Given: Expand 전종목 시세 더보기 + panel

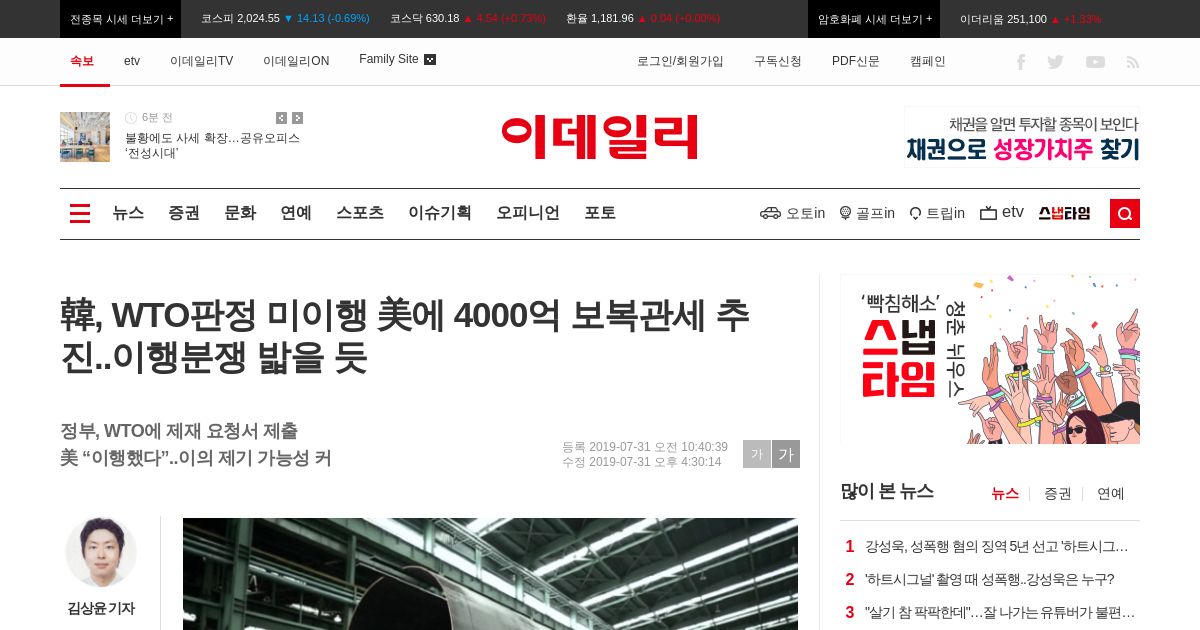Looking at the screenshot, I should 121,19.
